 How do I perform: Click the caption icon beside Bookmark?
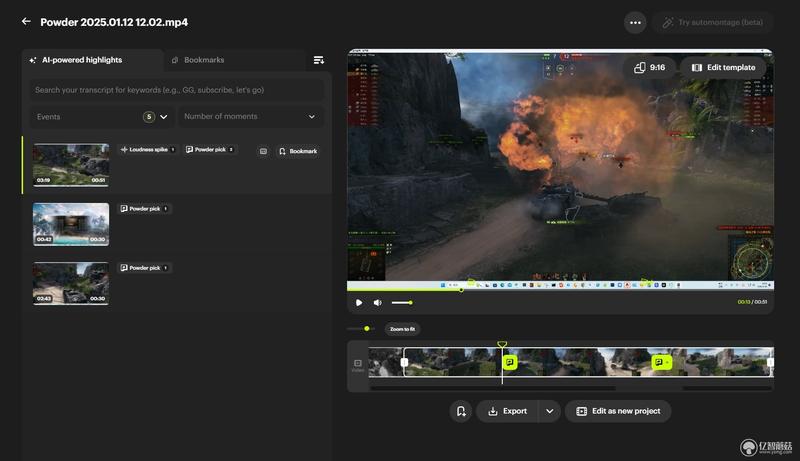coord(263,151)
